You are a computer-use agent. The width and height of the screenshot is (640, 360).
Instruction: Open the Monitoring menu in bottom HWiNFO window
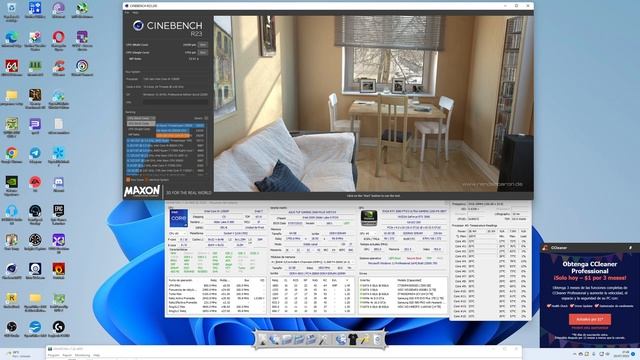pos(82,356)
